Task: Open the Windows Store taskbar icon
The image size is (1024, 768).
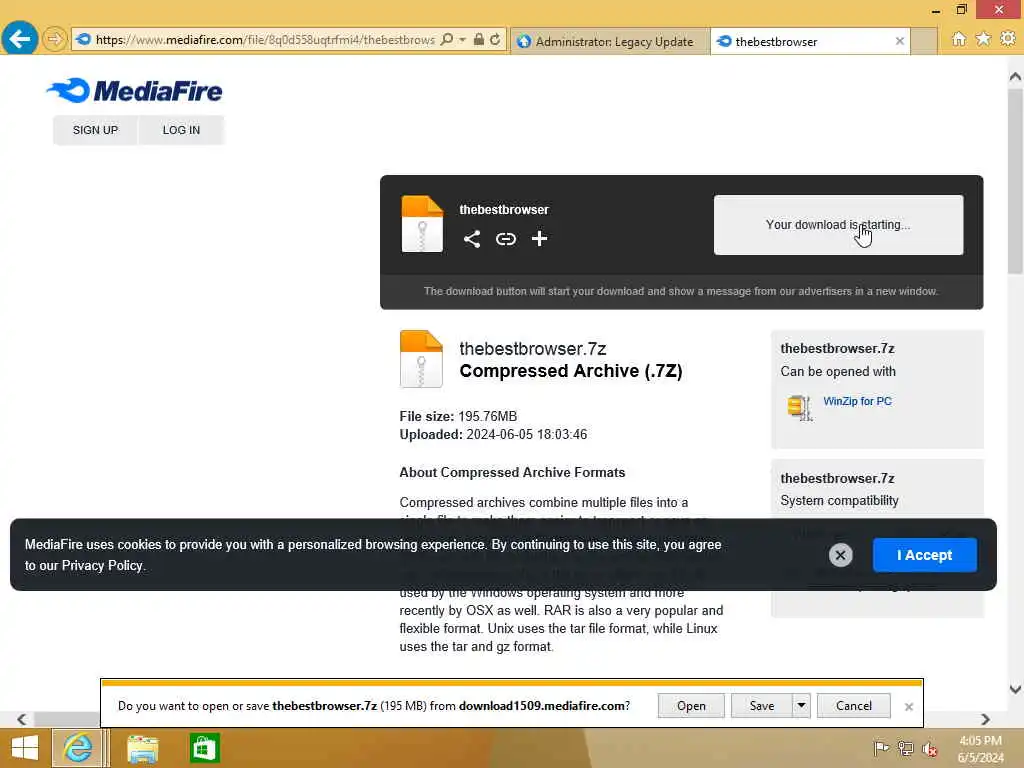Action: click(x=204, y=748)
